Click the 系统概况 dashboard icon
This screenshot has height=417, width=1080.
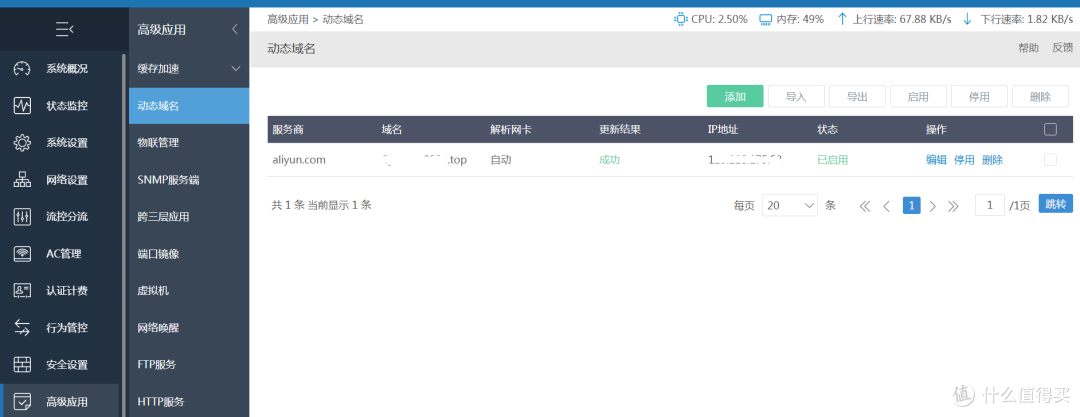[22, 69]
